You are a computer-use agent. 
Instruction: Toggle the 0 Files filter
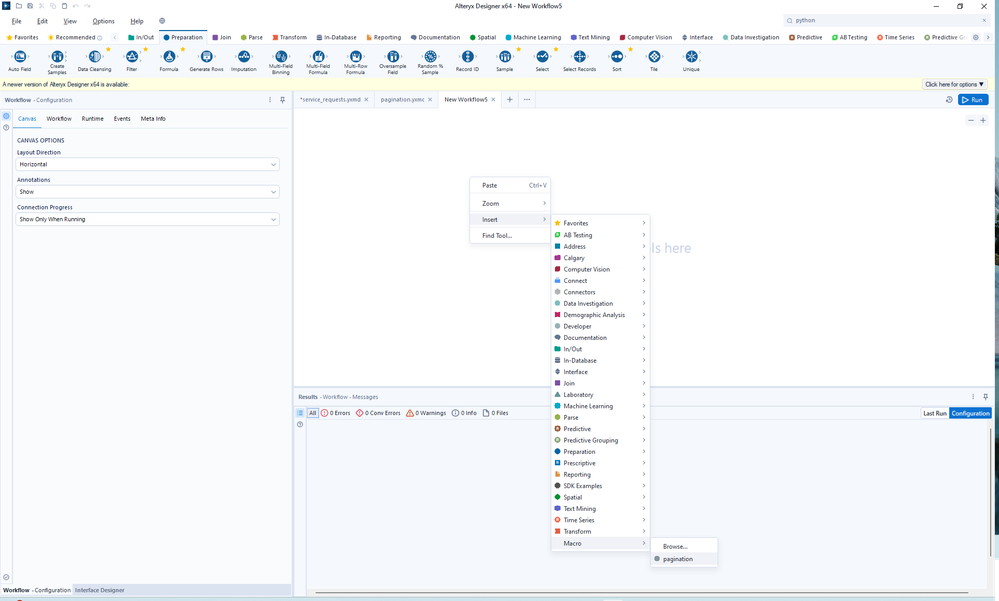pos(496,413)
